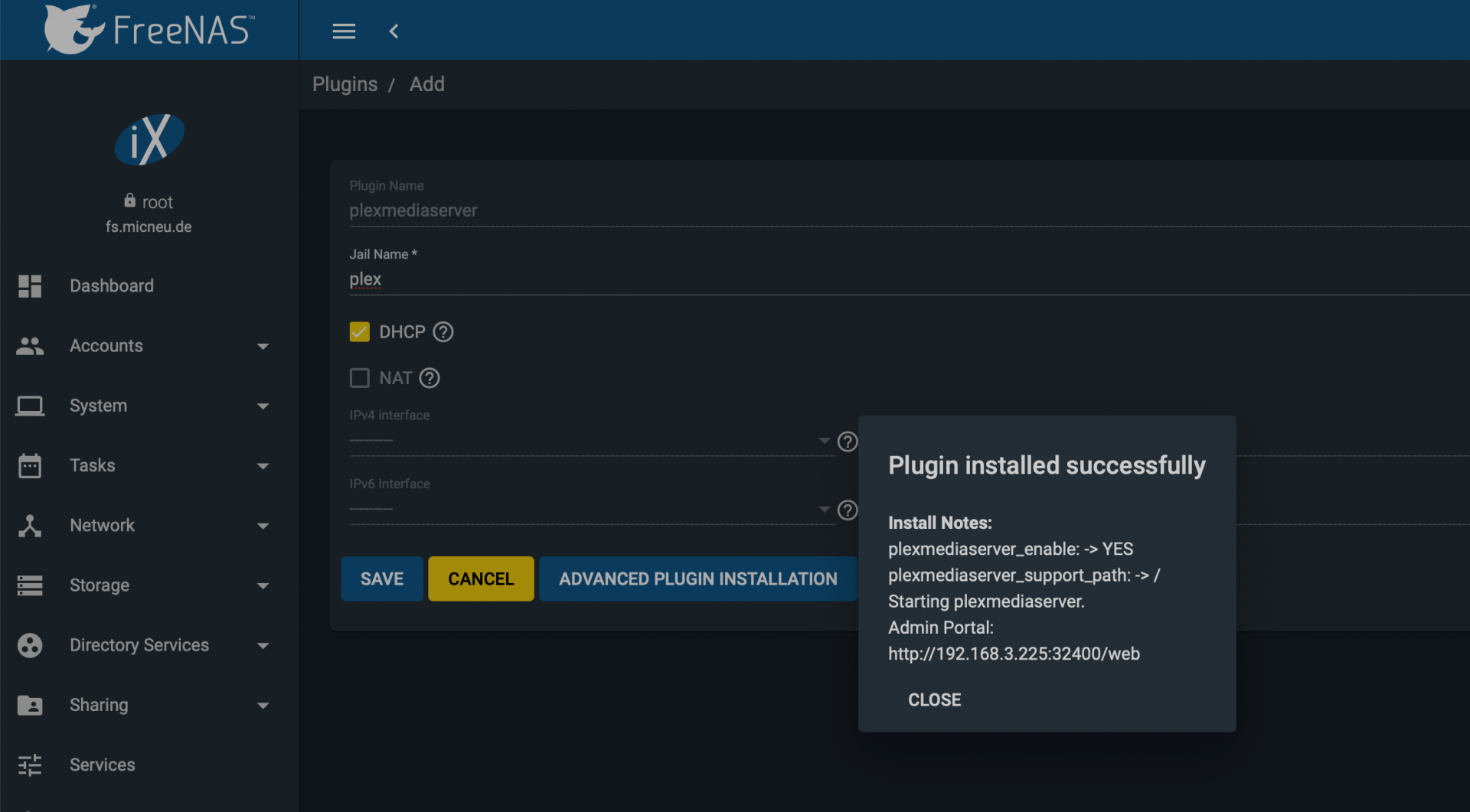Open Dashboard from the sidebar

[149, 285]
